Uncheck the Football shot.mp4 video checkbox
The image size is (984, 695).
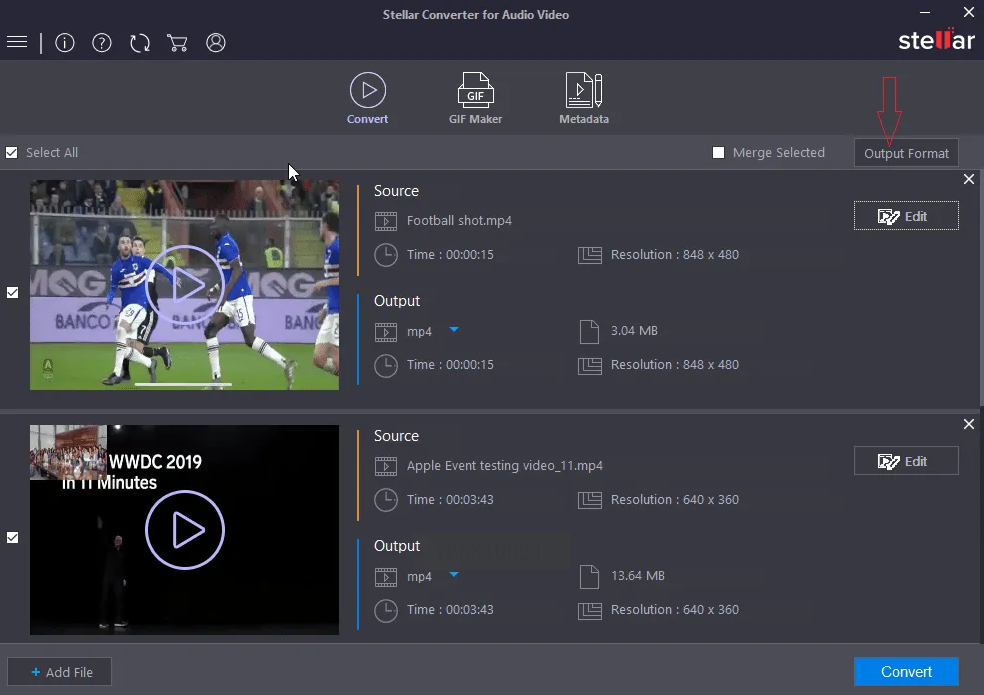tap(12, 292)
